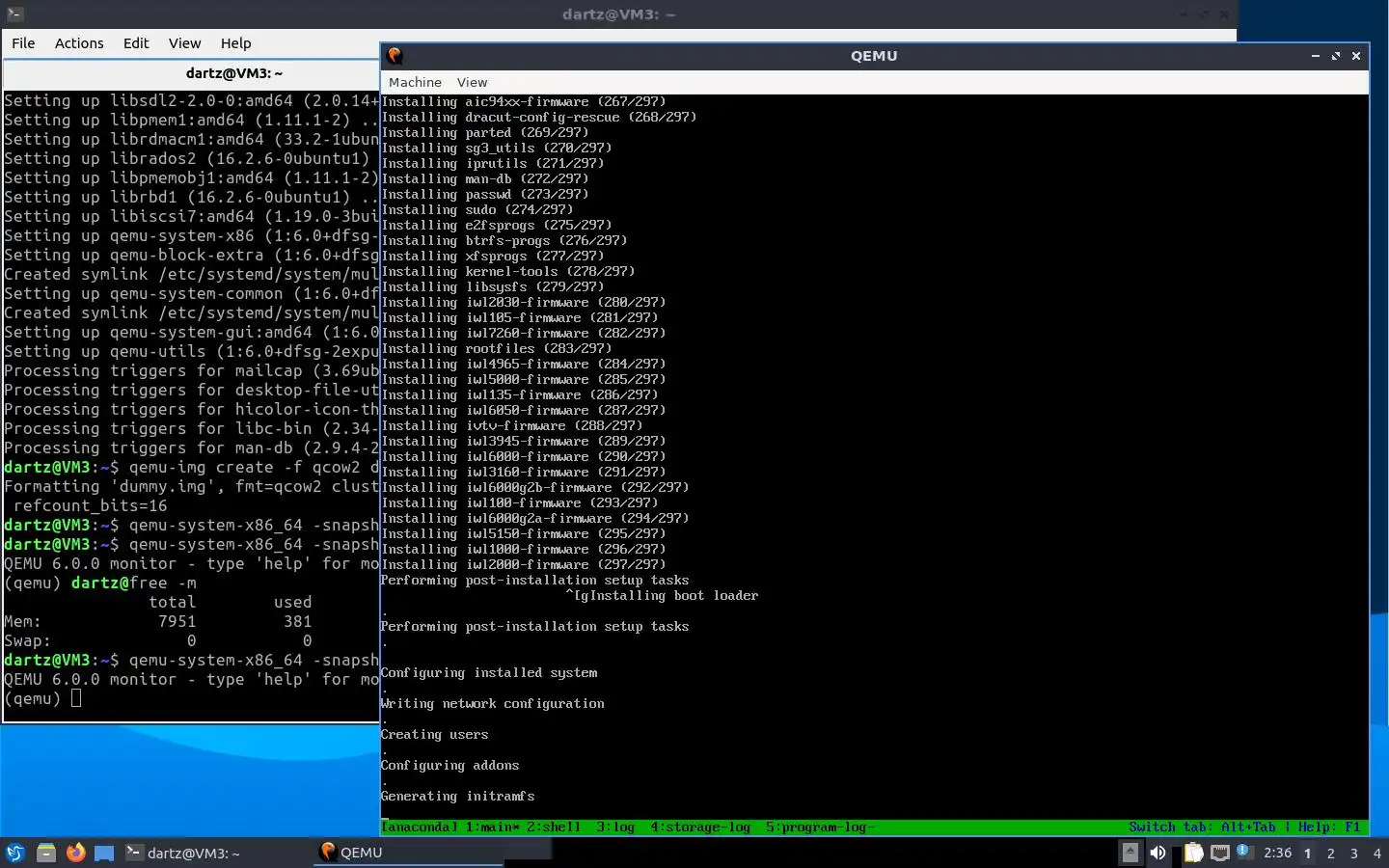Open the terminal Edit menu

[x=136, y=42]
